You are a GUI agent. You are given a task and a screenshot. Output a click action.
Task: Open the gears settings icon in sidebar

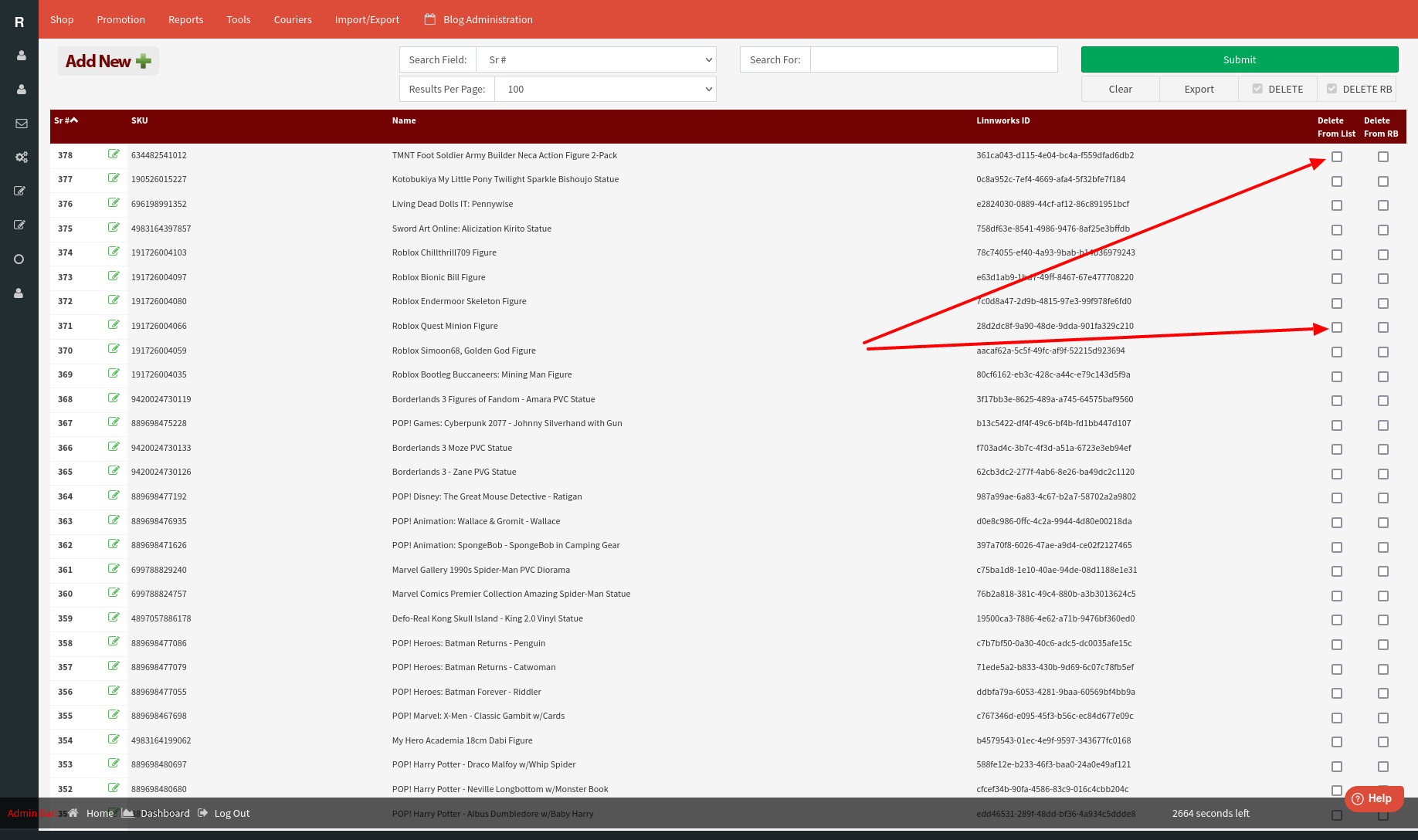21,157
